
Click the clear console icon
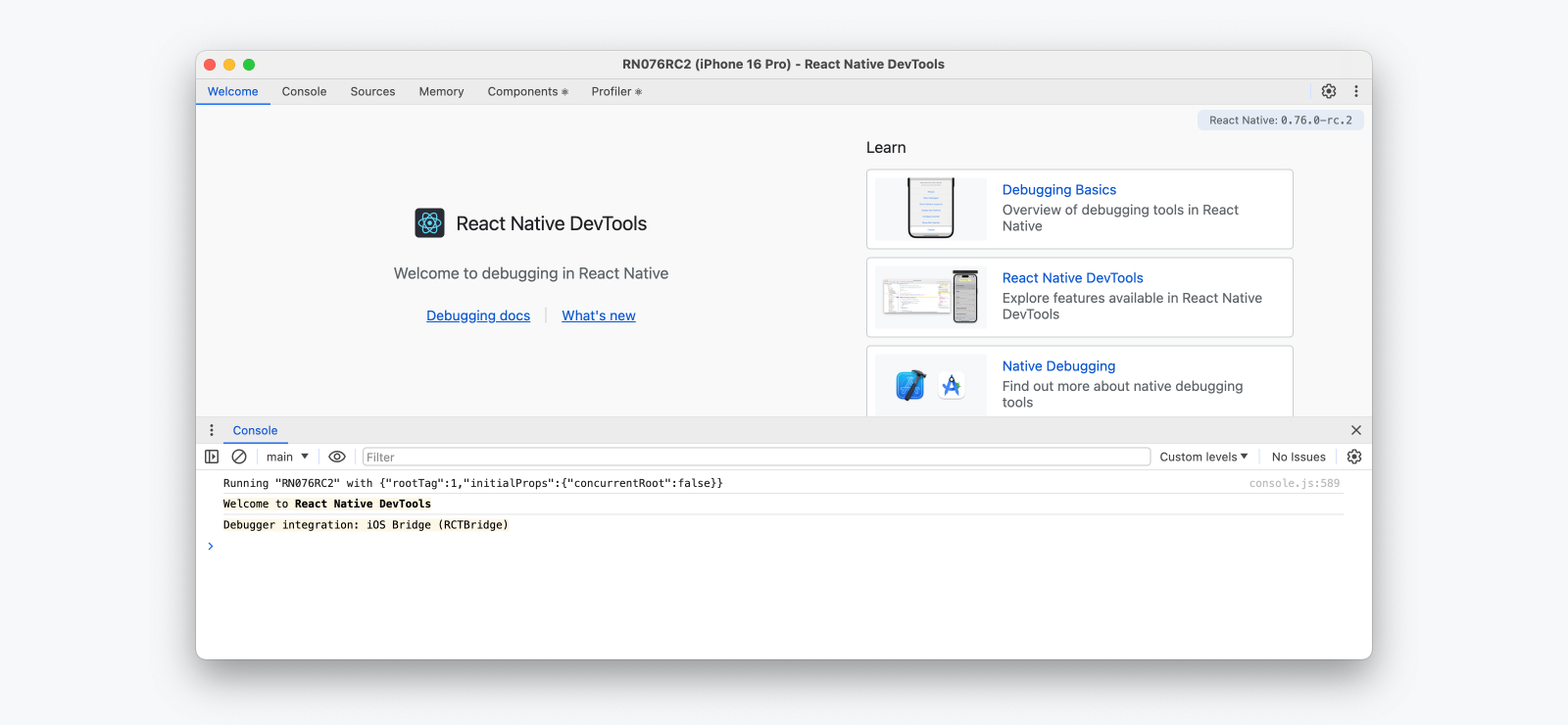pos(239,457)
